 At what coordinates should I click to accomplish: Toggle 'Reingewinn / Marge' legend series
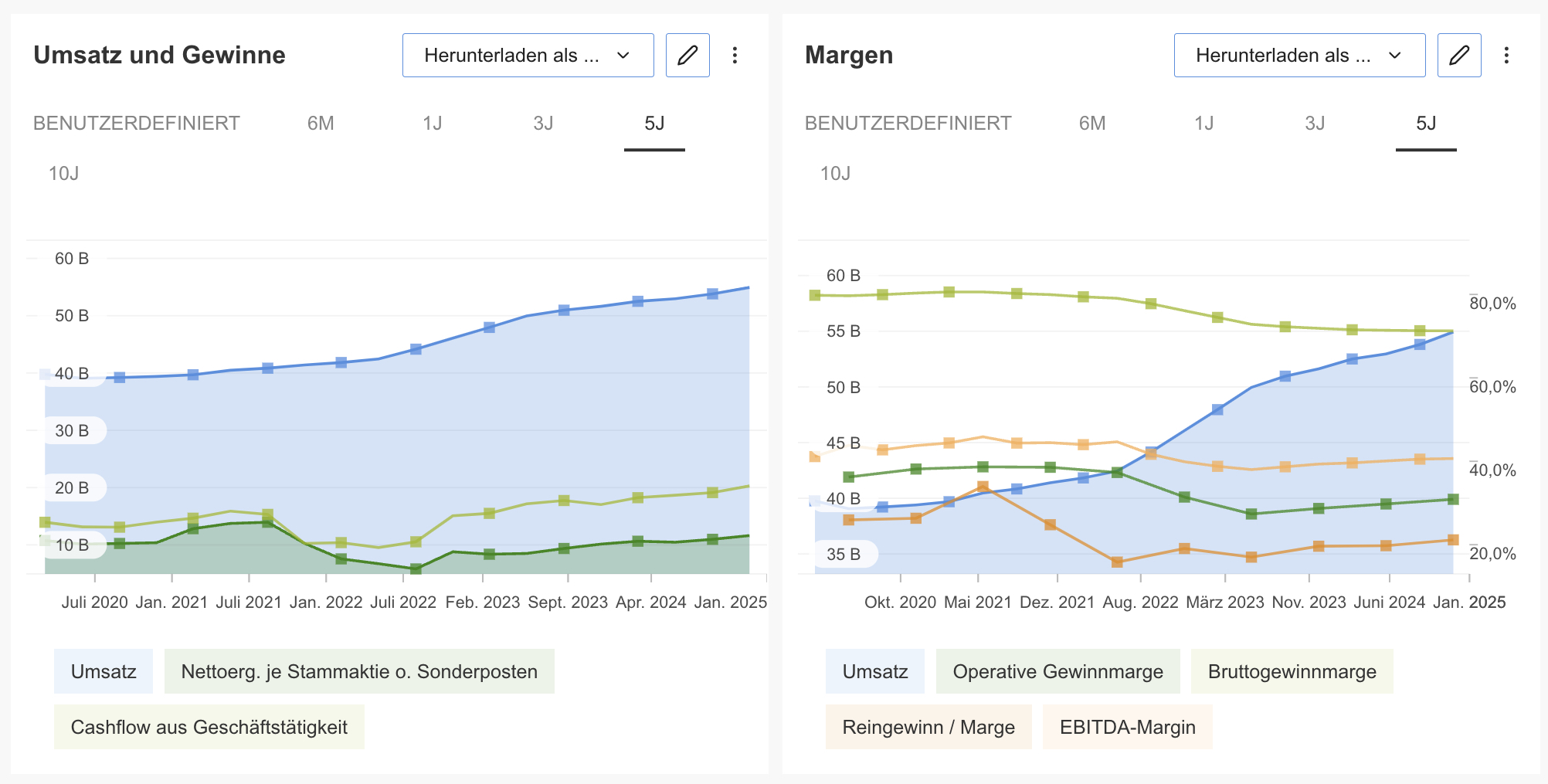pos(928,727)
